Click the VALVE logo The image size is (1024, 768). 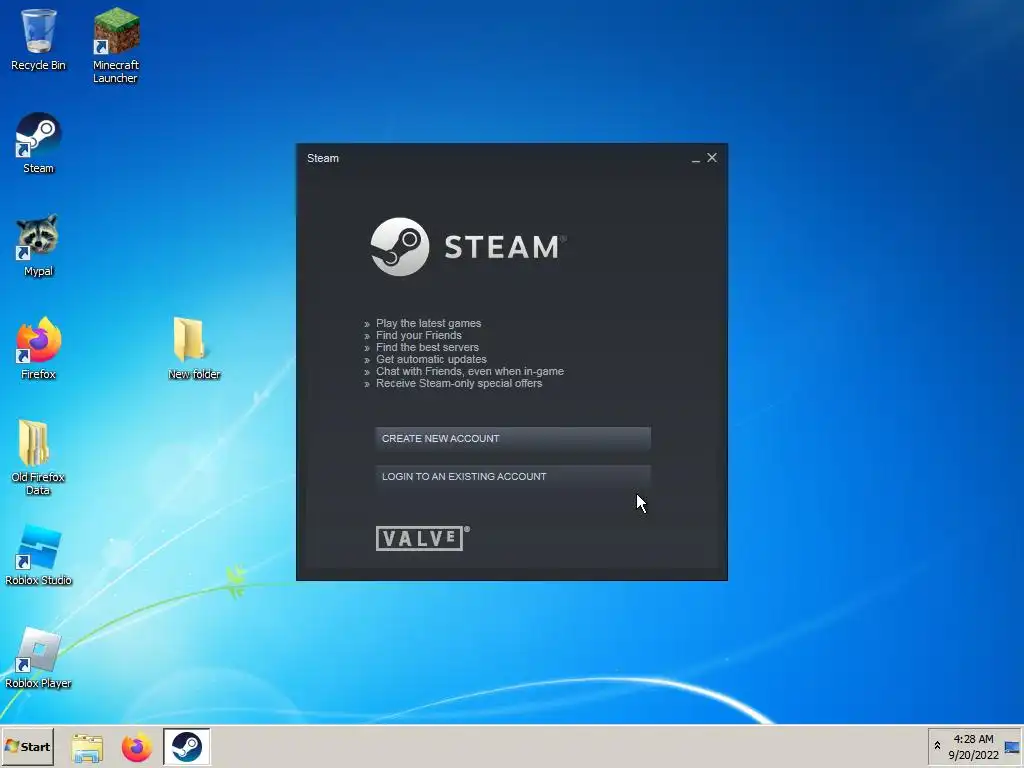pyautogui.click(x=423, y=538)
